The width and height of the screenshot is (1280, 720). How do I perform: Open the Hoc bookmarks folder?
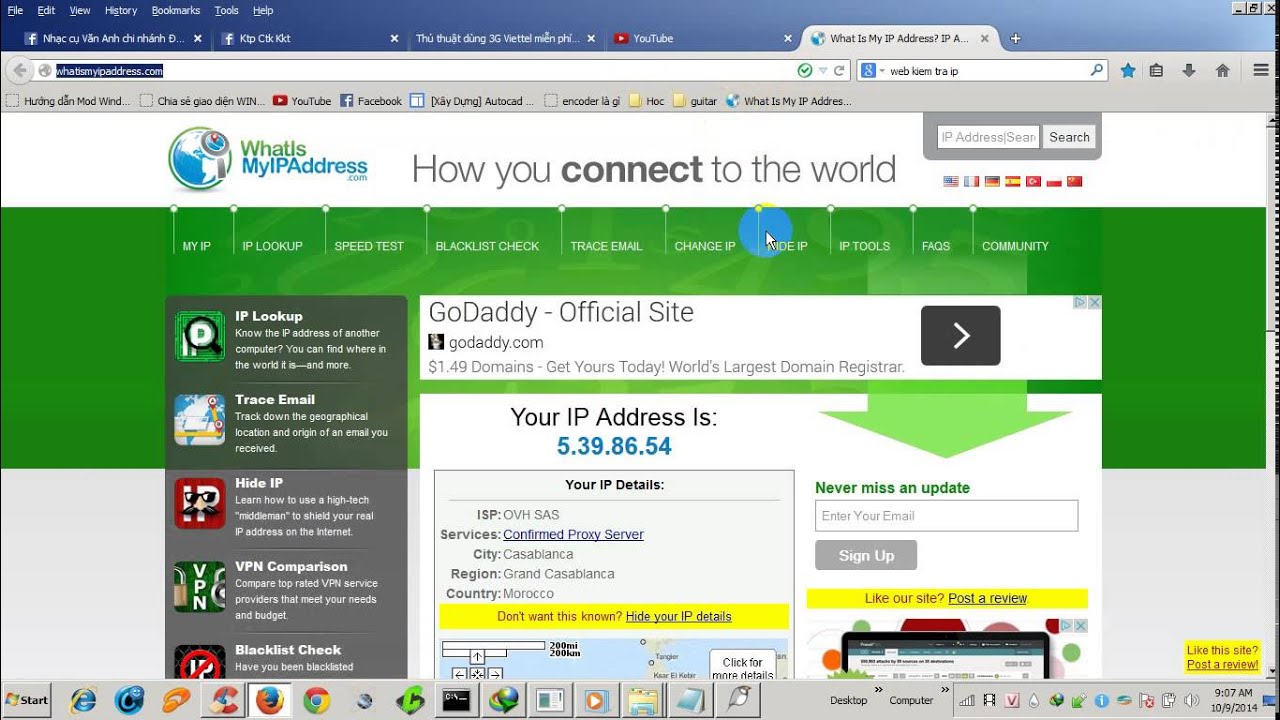coord(646,101)
